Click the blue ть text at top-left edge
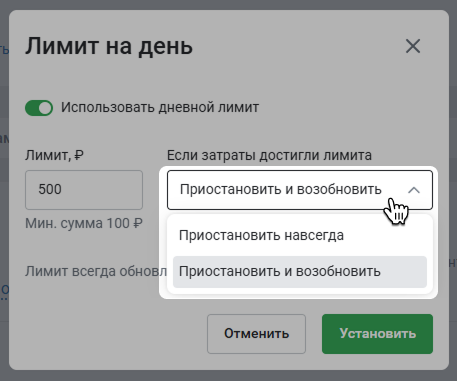 (4, 50)
